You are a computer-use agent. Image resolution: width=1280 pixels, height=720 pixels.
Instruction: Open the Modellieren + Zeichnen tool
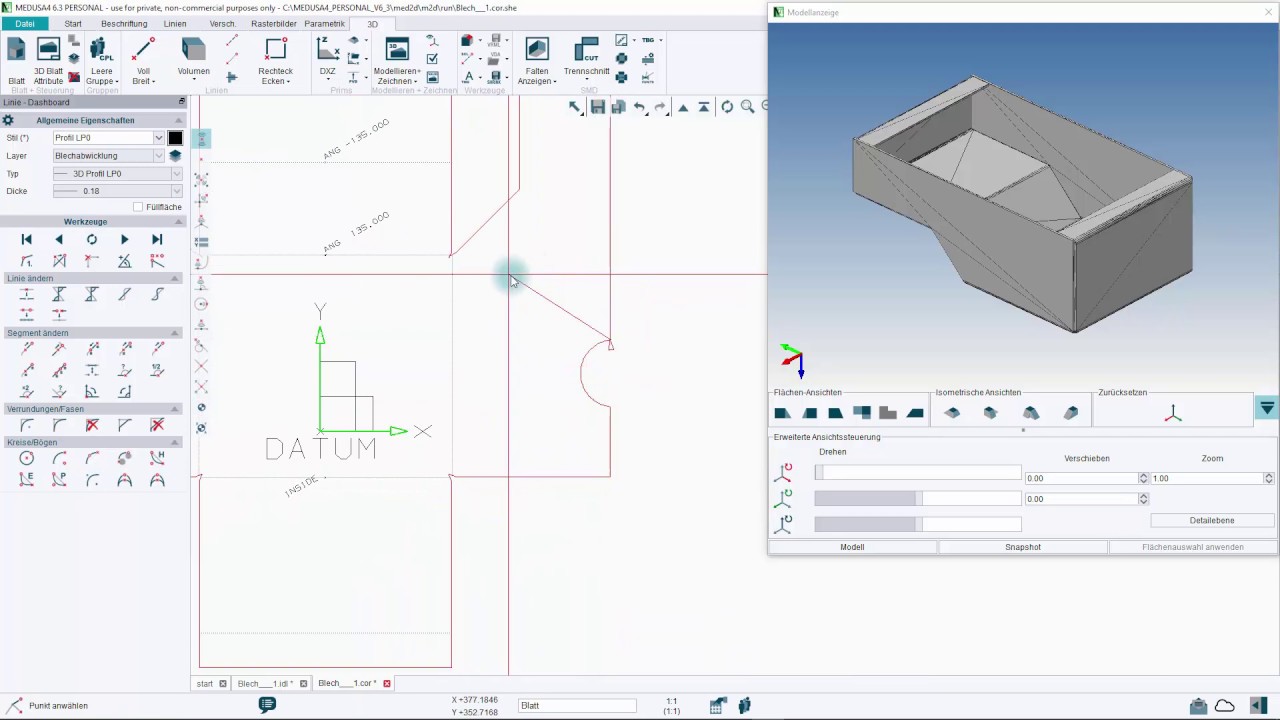pyautogui.click(x=397, y=60)
